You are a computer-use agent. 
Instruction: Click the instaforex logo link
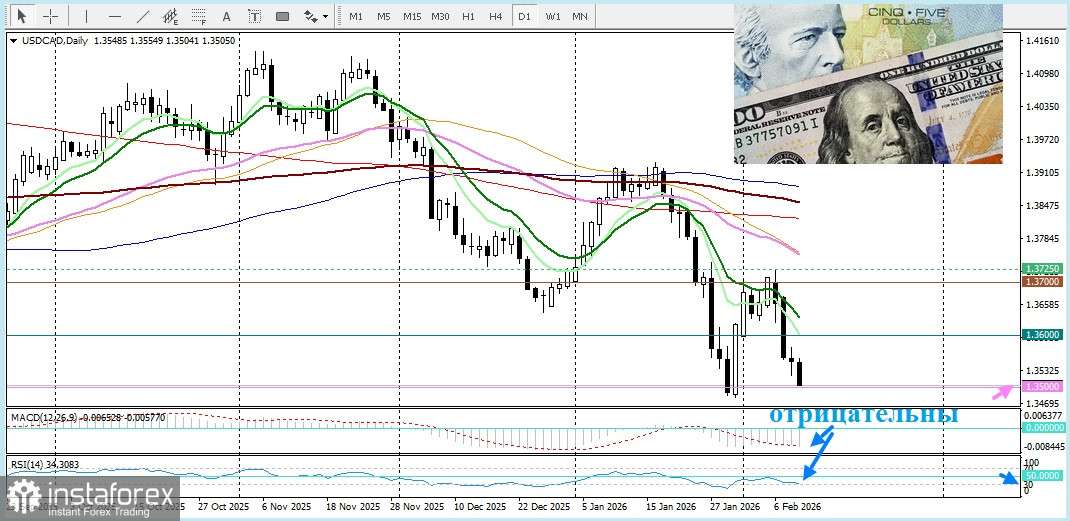[x=92, y=497]
